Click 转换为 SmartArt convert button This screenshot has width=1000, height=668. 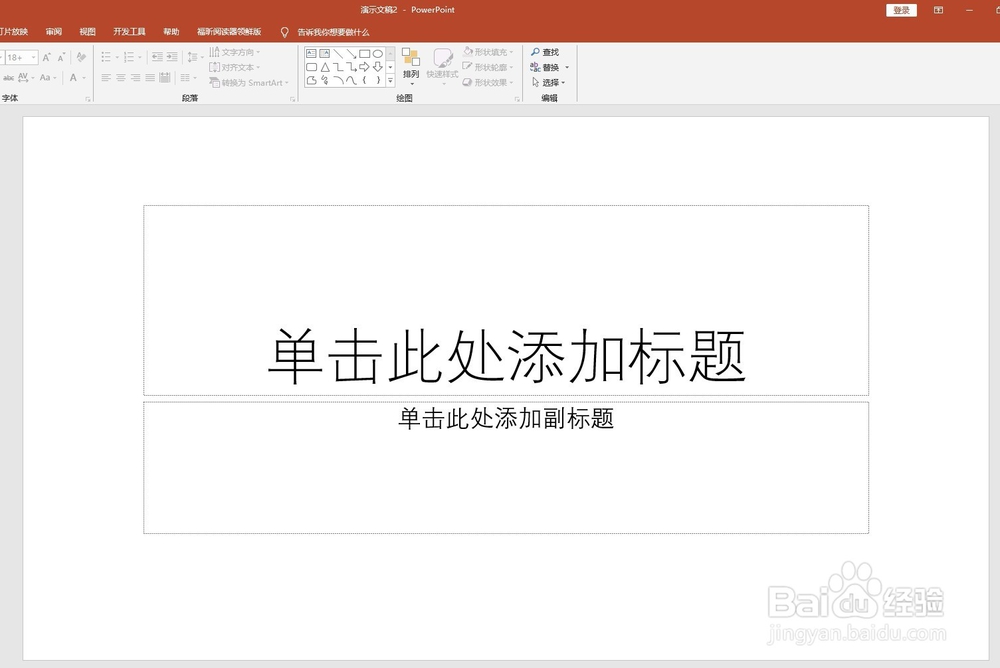[x=249, y=82]
